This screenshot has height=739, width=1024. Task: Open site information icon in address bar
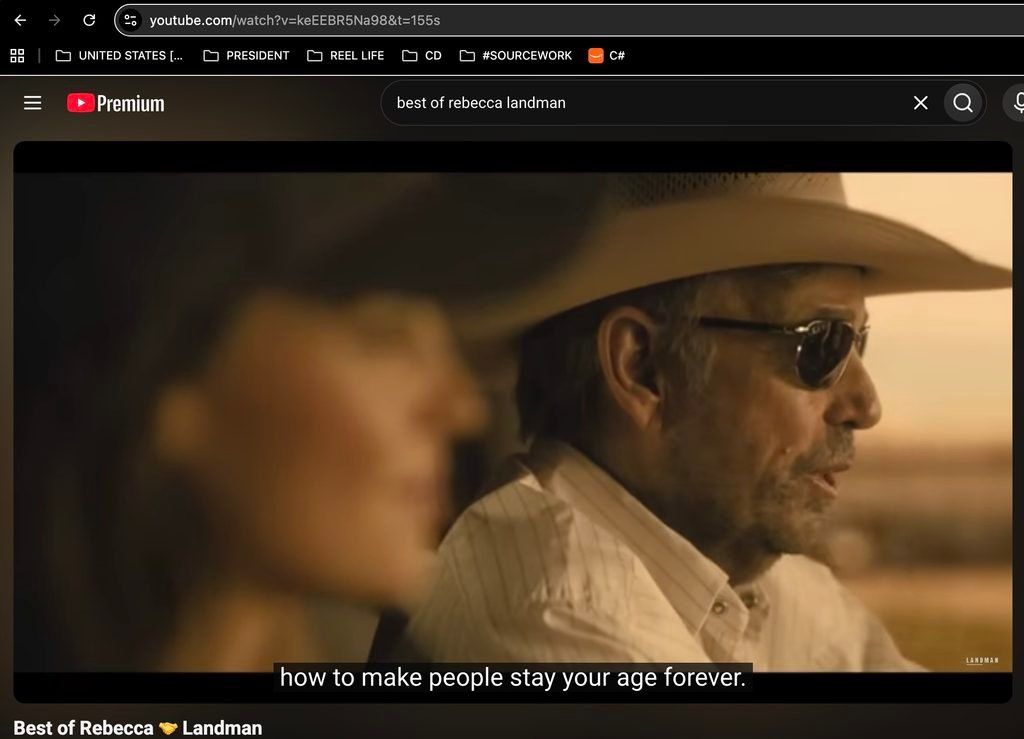click(x=131, y=20)
